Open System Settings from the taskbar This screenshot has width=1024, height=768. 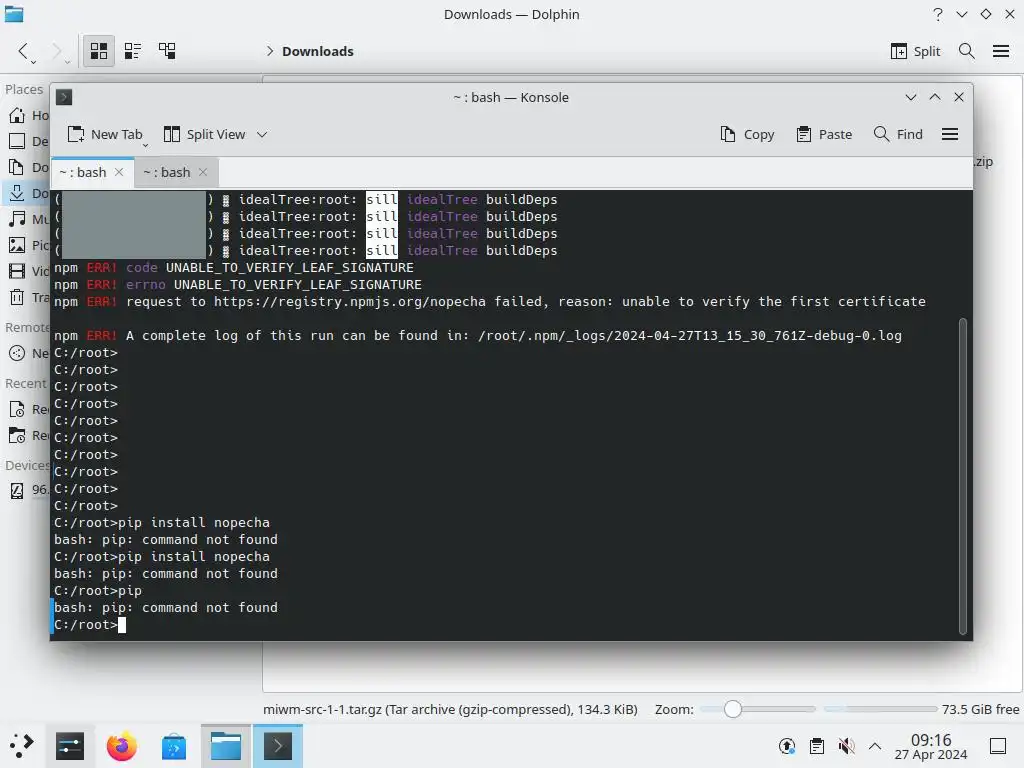[x=70, y=746]
